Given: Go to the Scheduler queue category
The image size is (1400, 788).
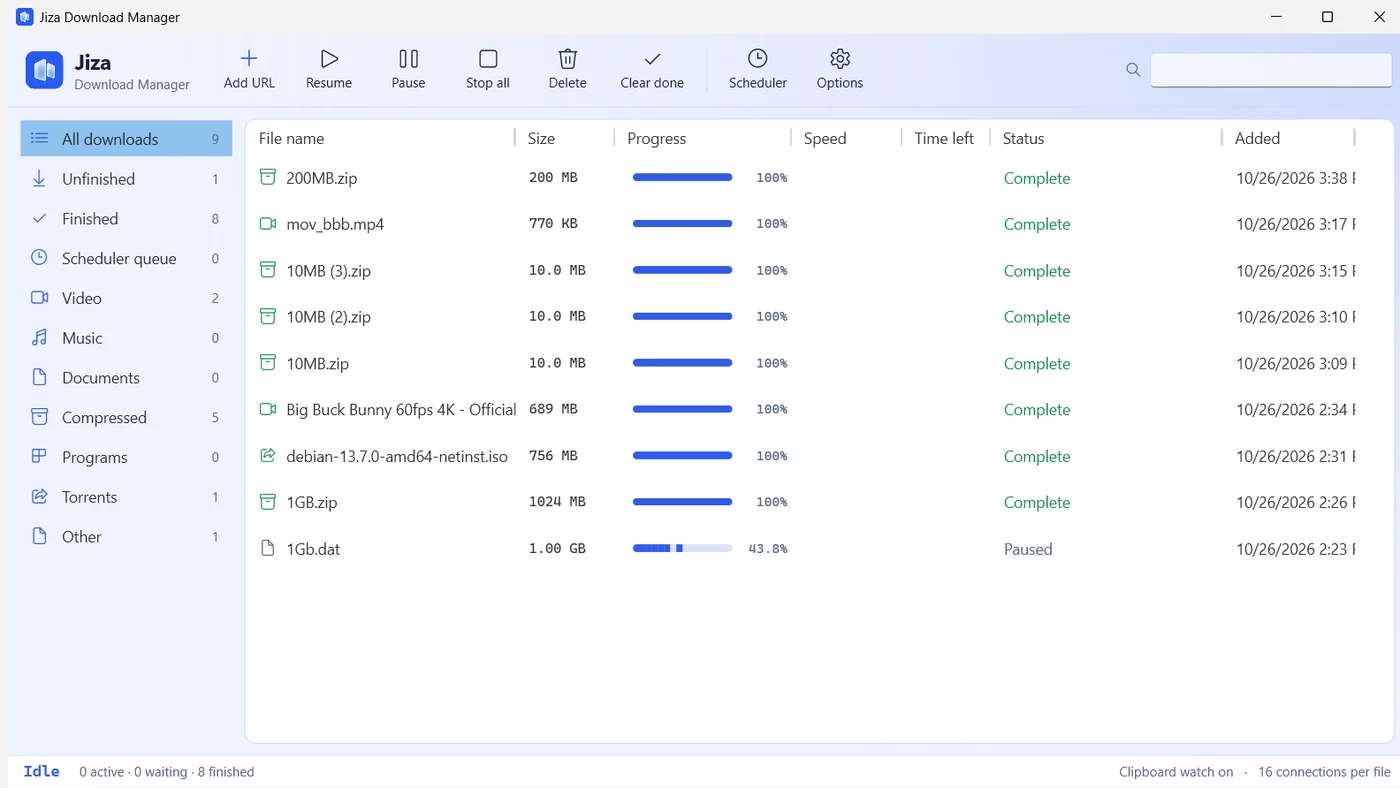Looking at the screenshot, I should click(126, 258).
